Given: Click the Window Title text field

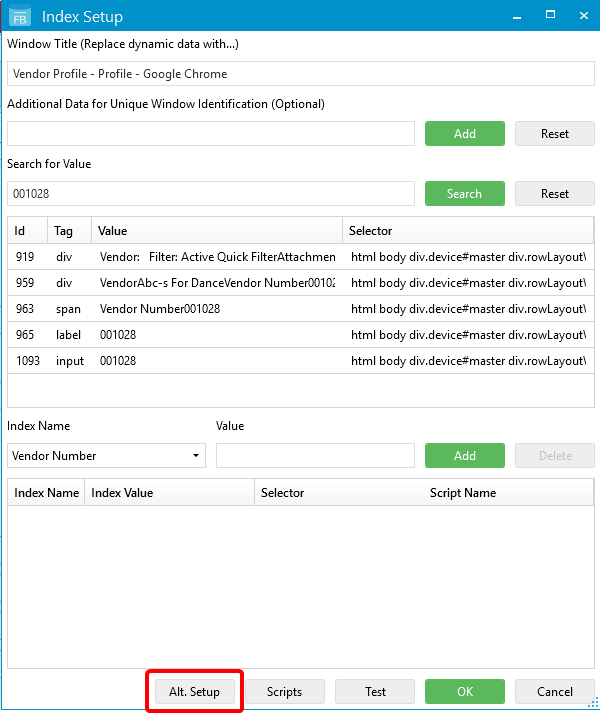Looking at the screenshot, I should (x=301, y=74).
